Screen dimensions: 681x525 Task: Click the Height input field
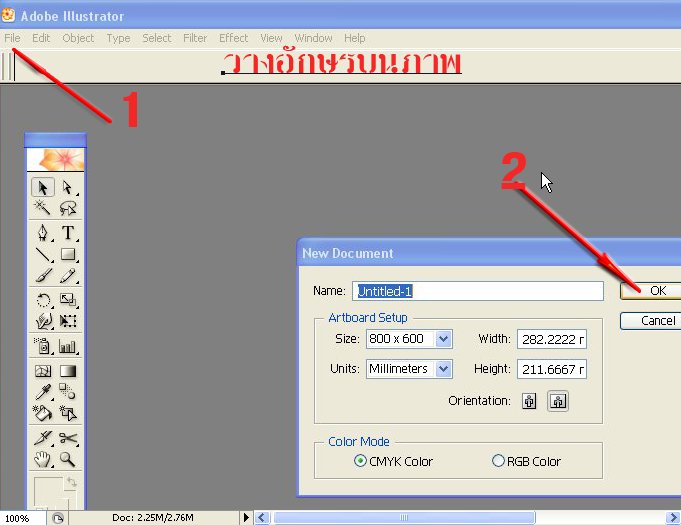tap(552, 369)
